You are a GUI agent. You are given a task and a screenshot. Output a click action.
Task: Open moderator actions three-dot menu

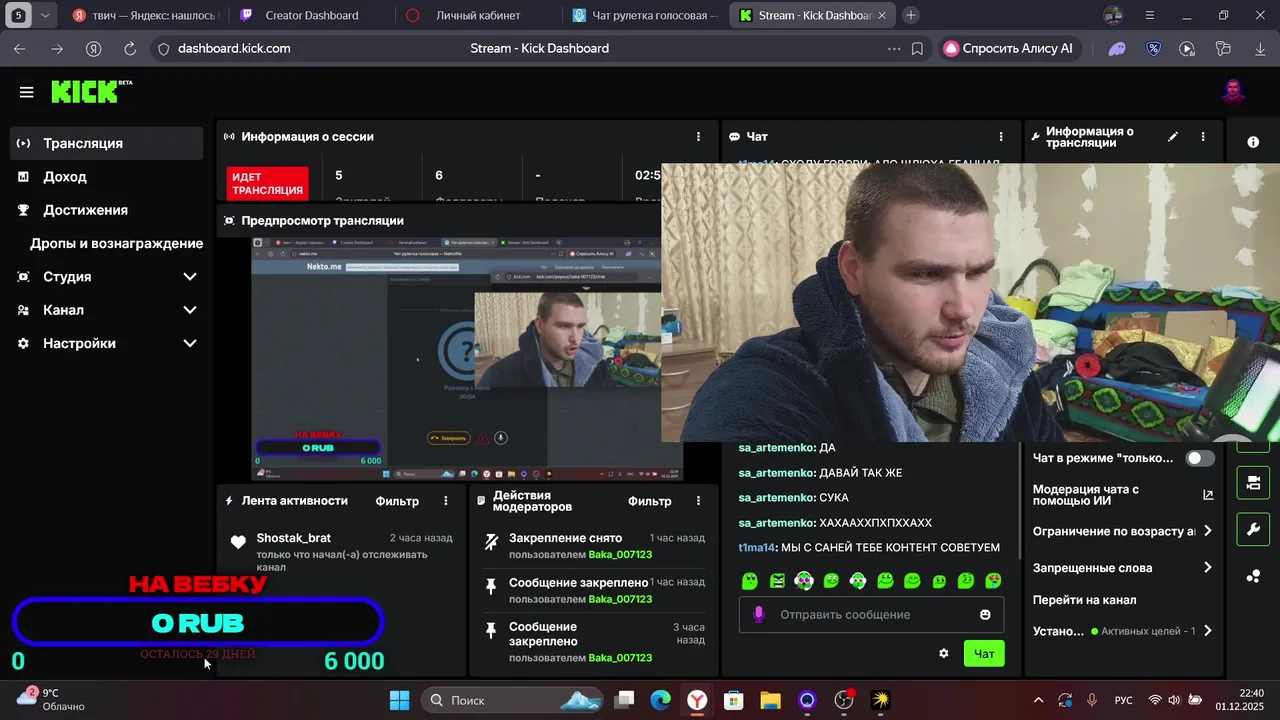699,501
